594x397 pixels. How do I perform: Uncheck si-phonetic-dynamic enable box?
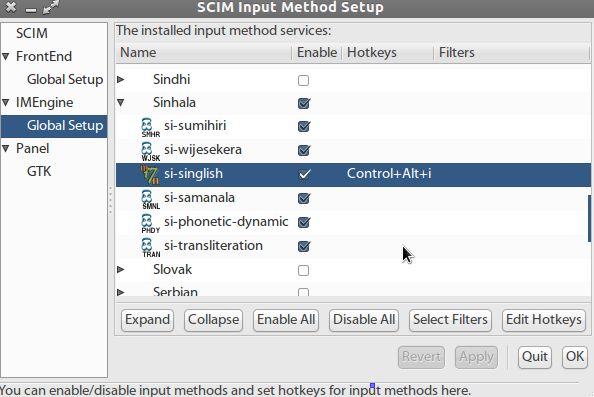coord(304,222)
